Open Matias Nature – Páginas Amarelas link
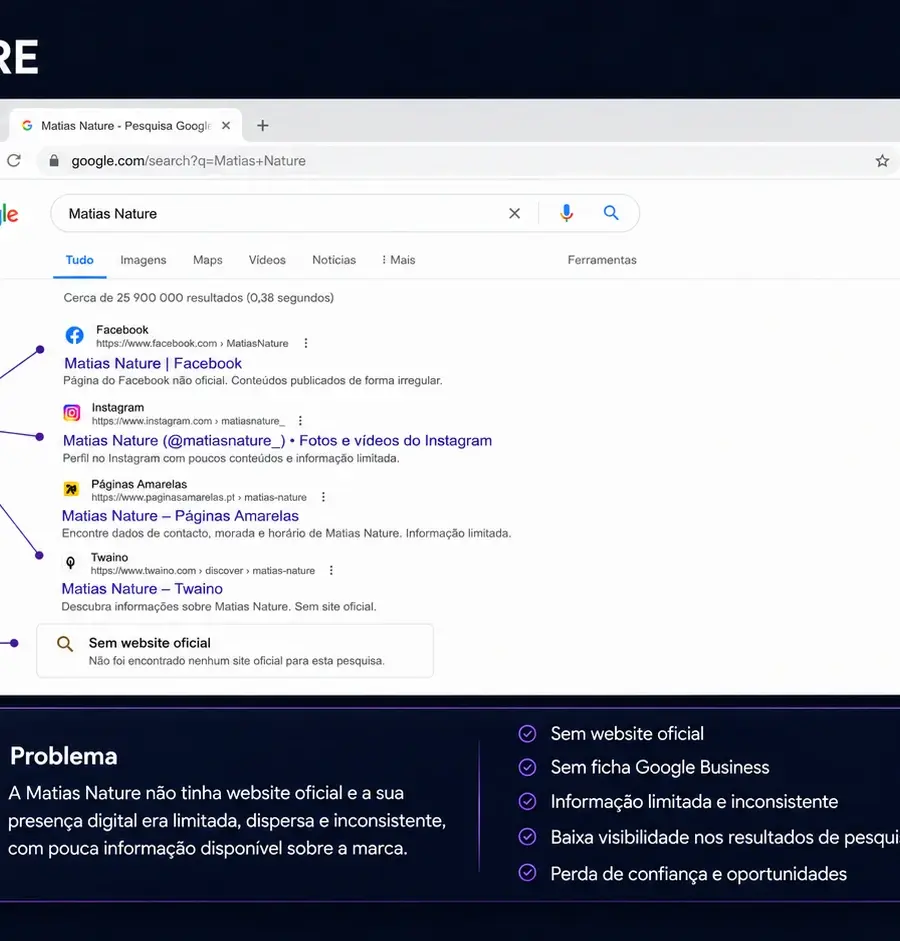Screen dimensions: 900x941 tap(180, 516)
